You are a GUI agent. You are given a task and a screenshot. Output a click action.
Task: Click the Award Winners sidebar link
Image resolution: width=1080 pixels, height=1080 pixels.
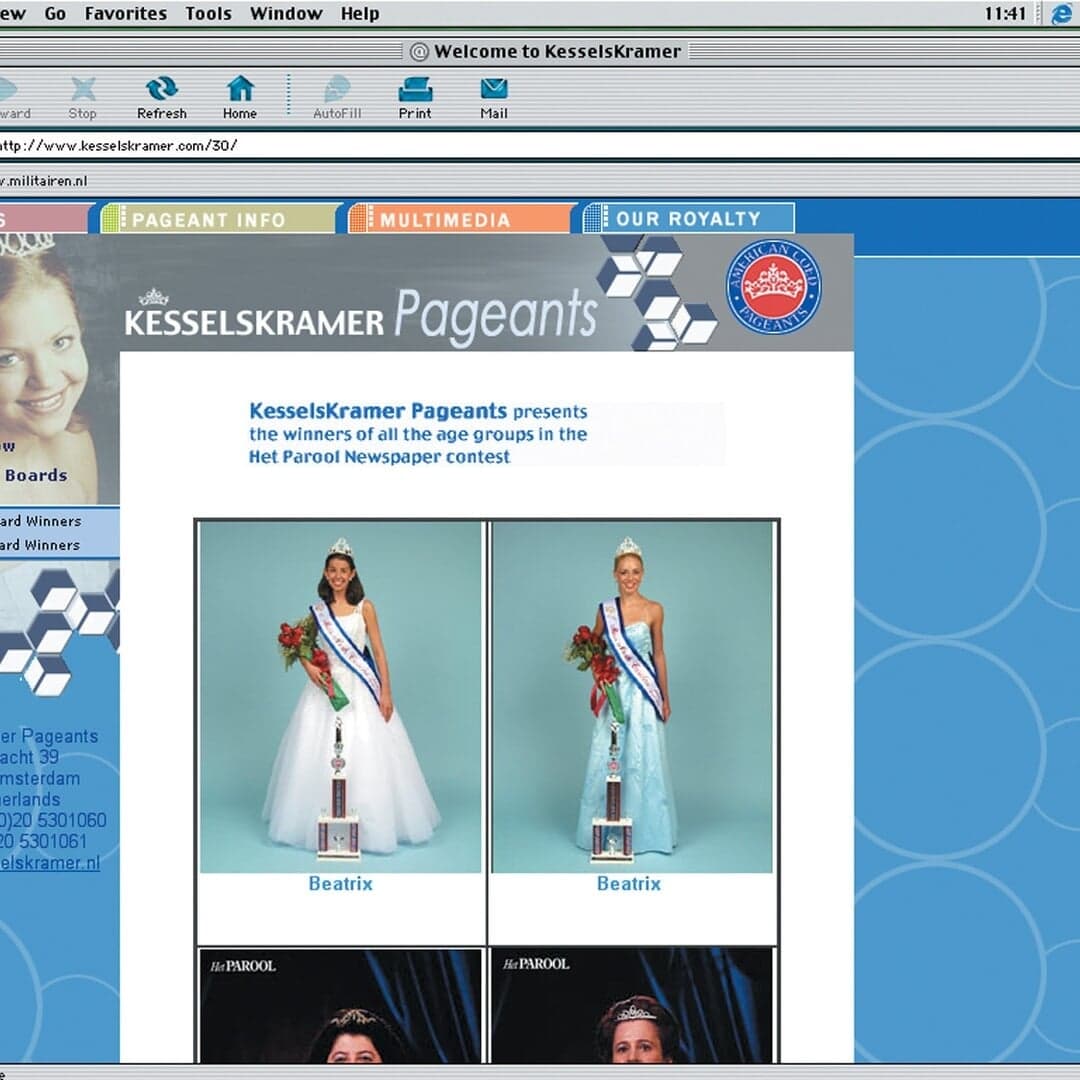pos(45,521)
